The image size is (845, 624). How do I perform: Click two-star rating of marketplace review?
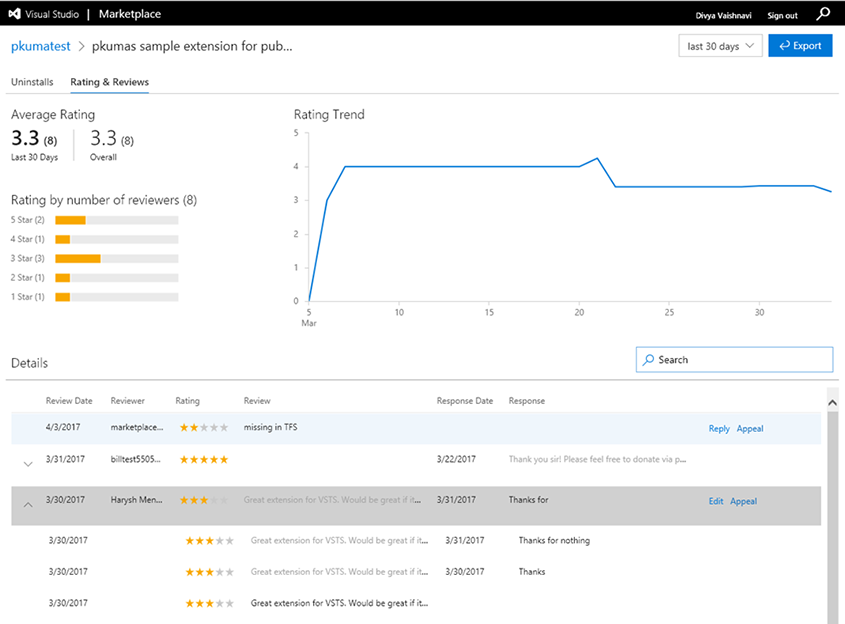204,427
